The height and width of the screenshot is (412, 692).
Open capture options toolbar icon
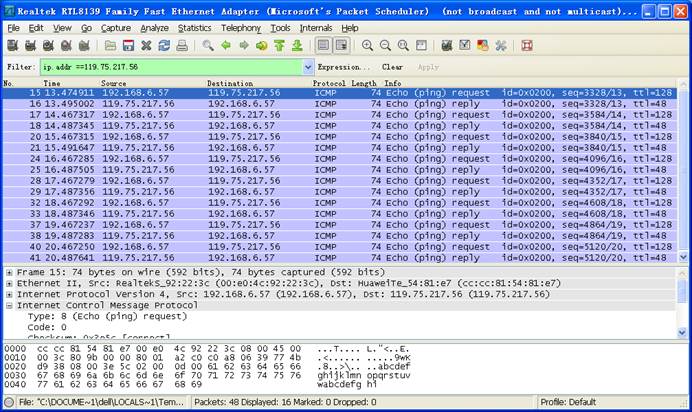pyautogui.click(x=30, y=45)
